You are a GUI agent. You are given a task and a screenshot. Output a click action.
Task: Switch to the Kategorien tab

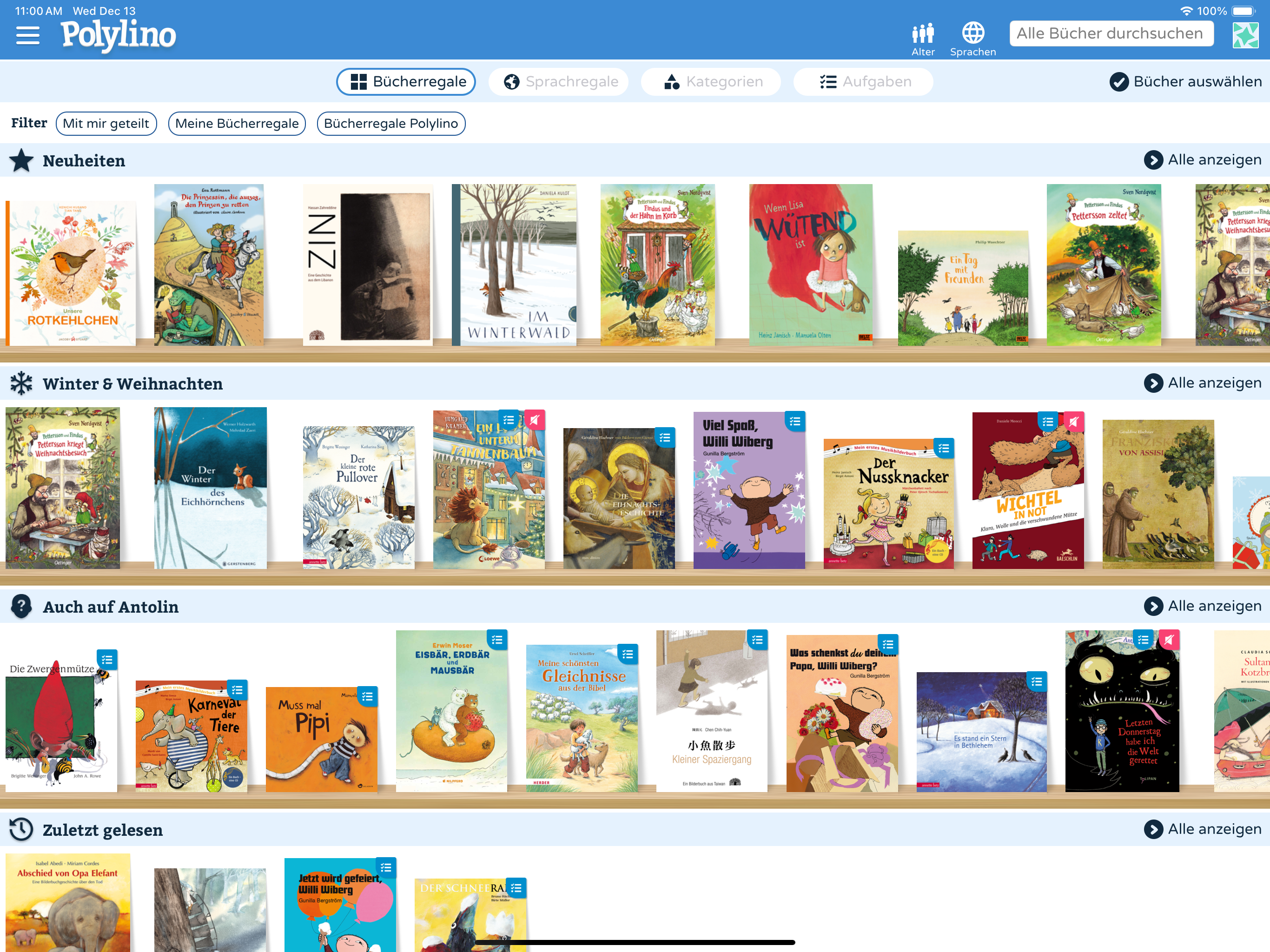[x=711, y=81]
